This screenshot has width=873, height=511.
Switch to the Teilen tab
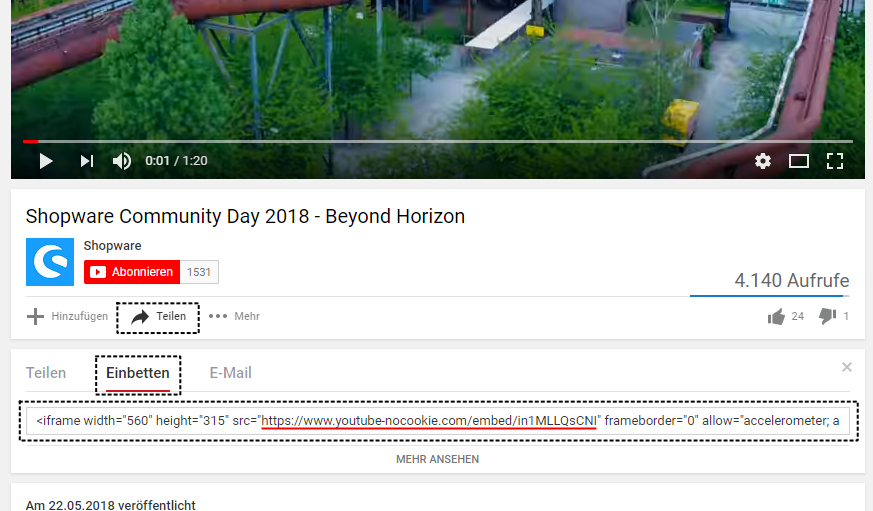pos(46,373)
